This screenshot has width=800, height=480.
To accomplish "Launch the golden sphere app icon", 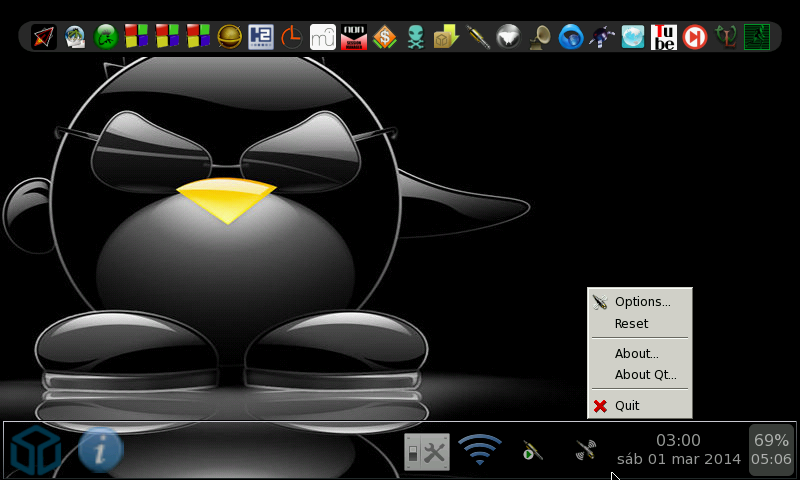I will pyautogui.click(x=230, y=37).
